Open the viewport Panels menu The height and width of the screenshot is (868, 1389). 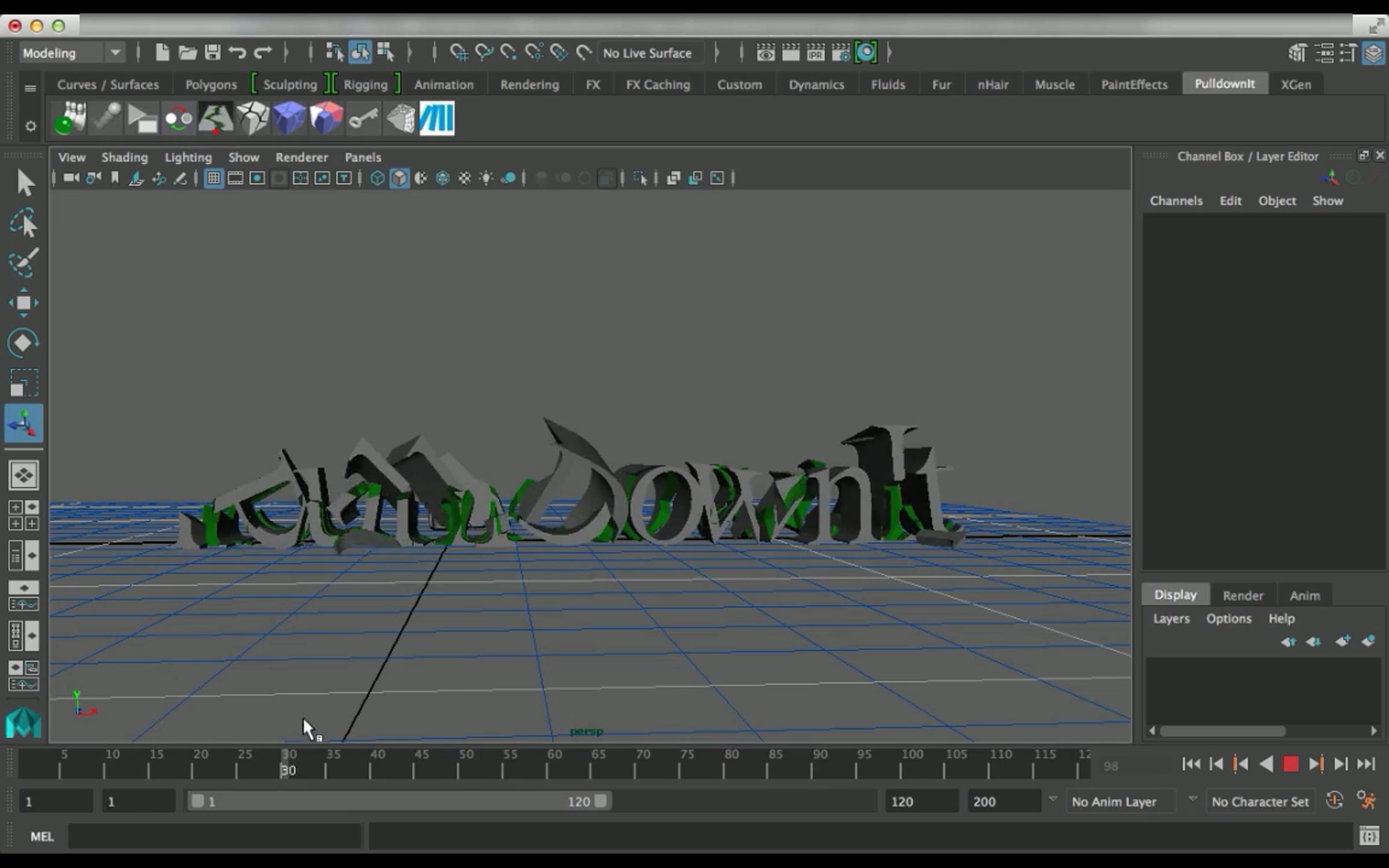coord(363,157)
